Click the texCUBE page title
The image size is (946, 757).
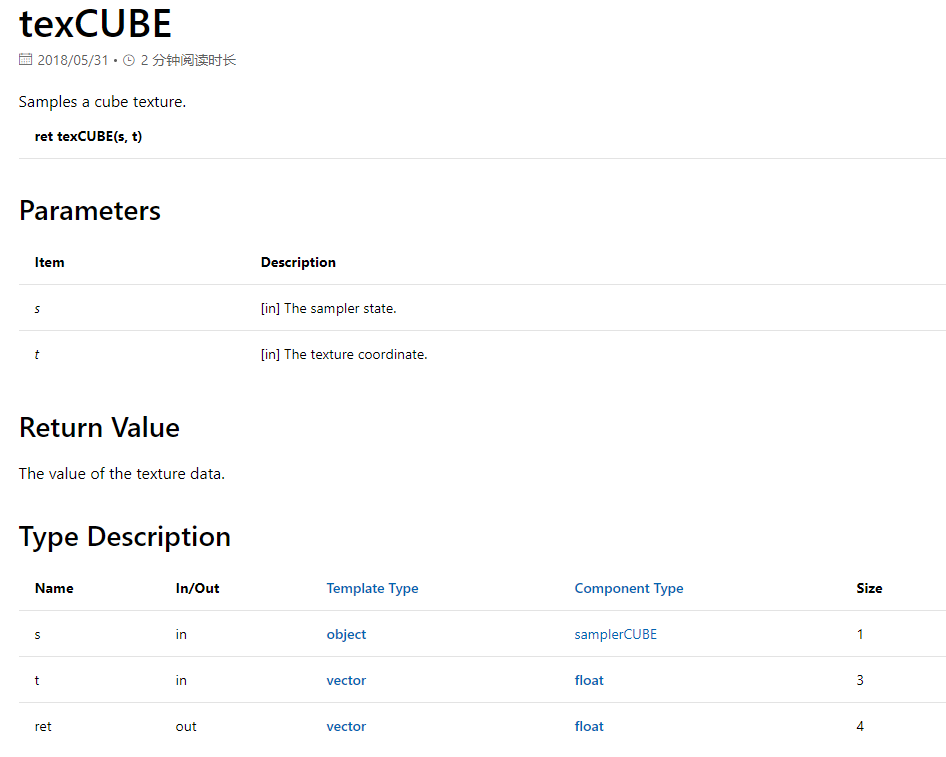(x=95, y=24)
